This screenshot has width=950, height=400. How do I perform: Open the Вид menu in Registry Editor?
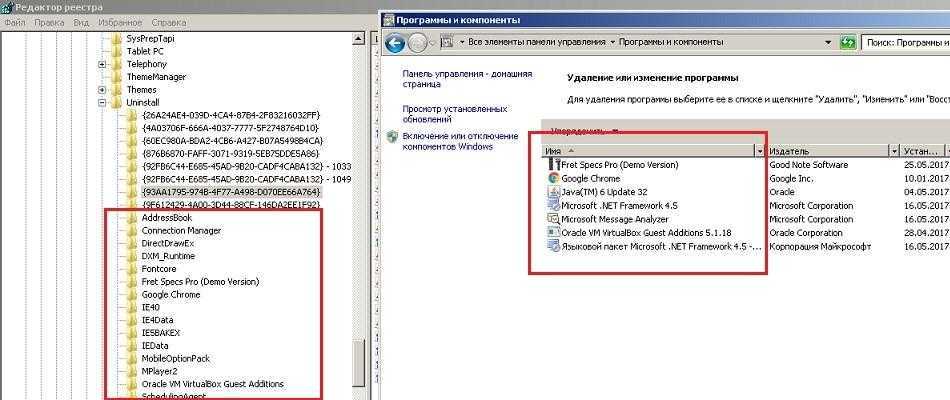(x=81, y=22)
